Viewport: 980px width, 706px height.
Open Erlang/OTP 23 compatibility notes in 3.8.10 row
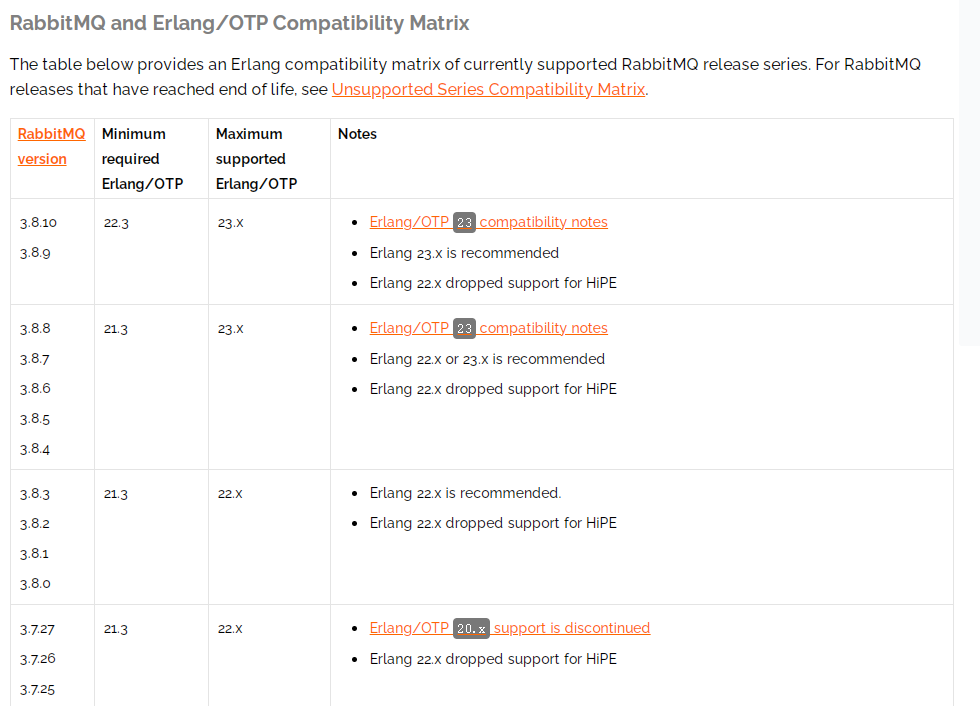(488, 222)
